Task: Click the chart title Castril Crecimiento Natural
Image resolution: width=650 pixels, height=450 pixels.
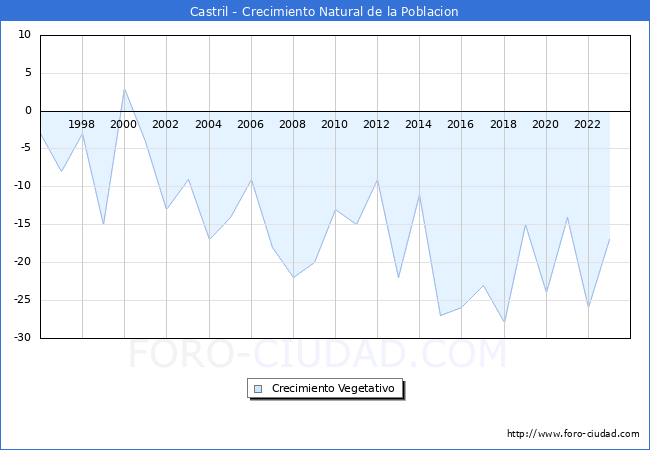Action: pyautogui.click(x=324, y=12)
